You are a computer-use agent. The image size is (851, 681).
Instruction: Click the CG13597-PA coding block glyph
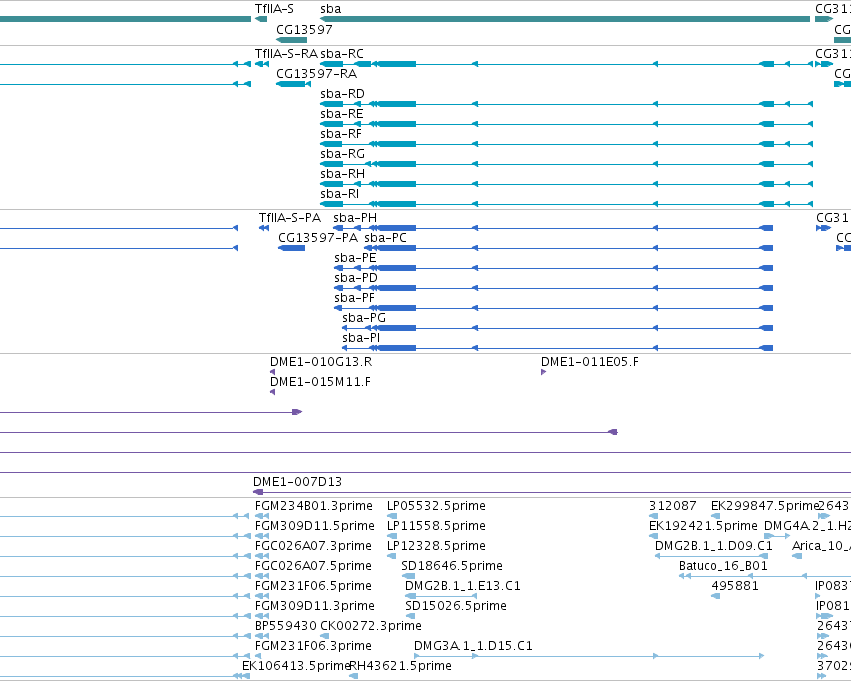(x=291, y=248)
